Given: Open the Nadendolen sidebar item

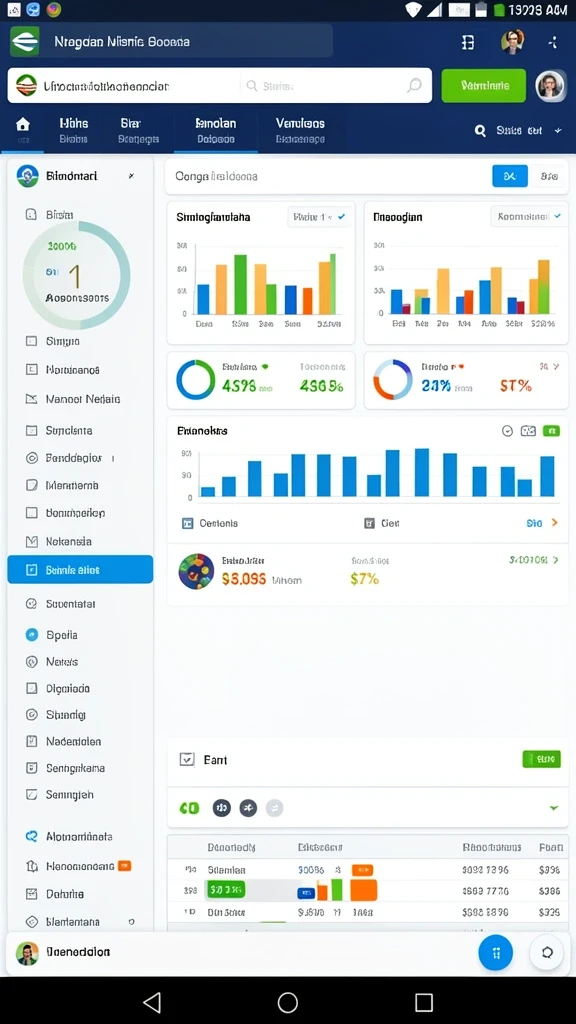Looking at the screenshot, I should point(73,741).
